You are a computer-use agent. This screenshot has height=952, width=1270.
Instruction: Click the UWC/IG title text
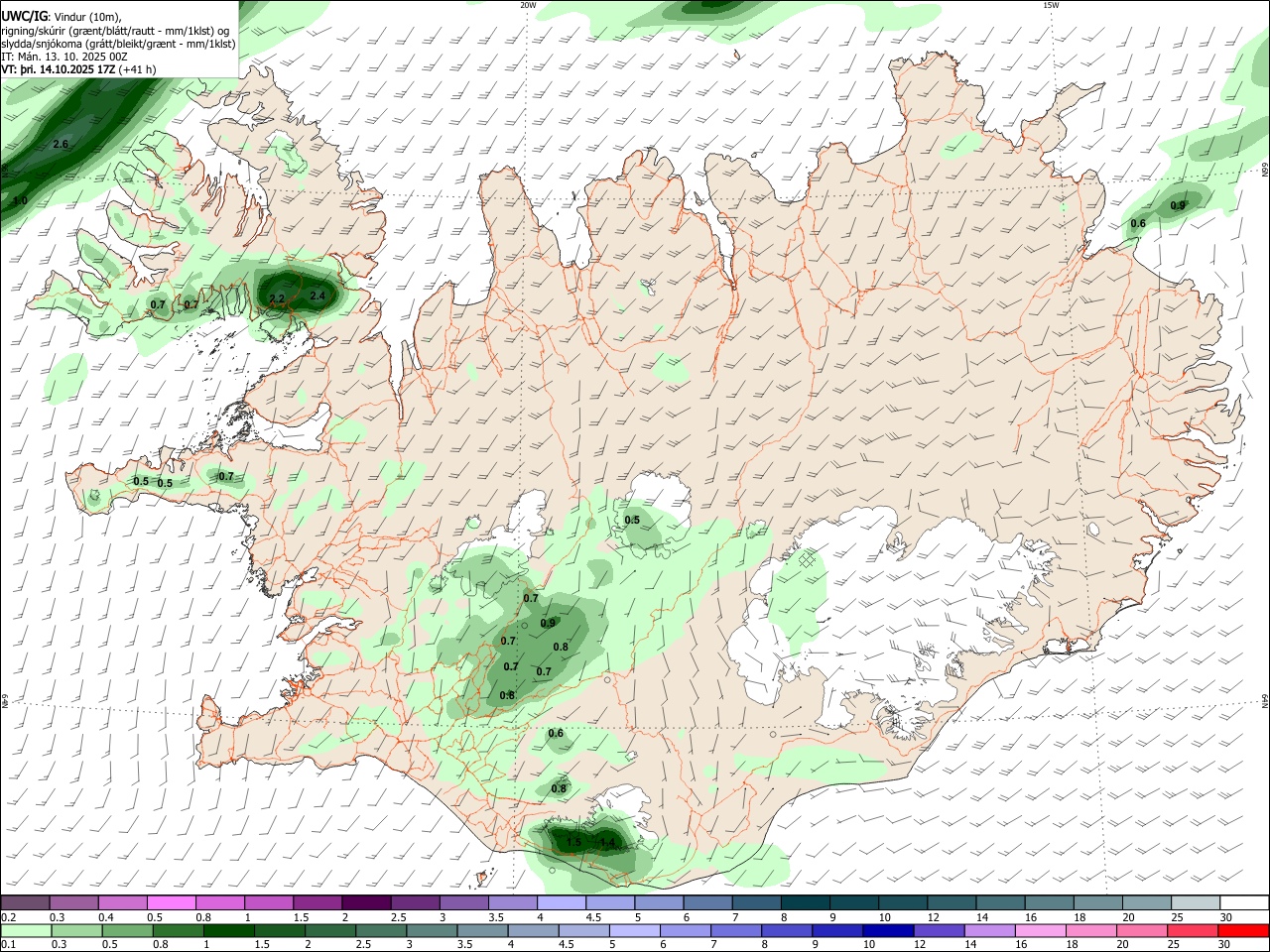pos(25,16)
